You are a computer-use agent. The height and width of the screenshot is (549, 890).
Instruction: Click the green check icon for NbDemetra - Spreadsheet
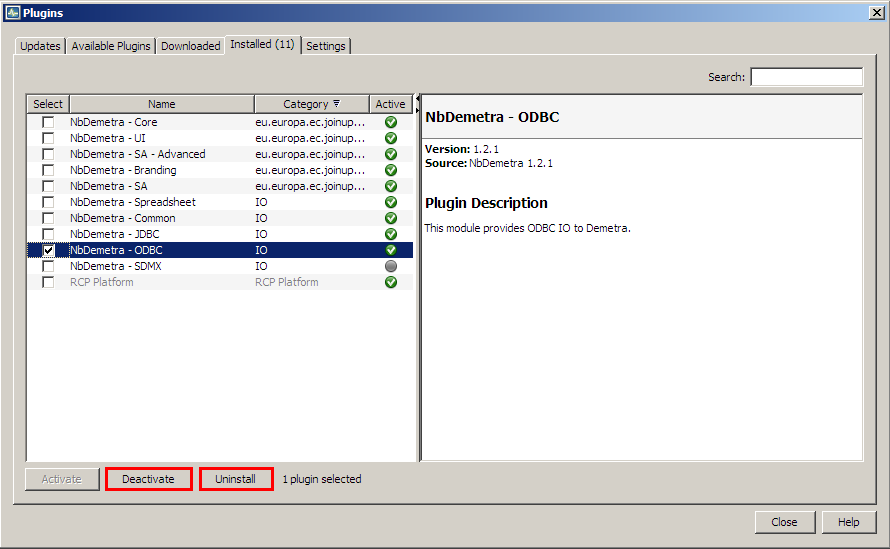tap(390, 202)
